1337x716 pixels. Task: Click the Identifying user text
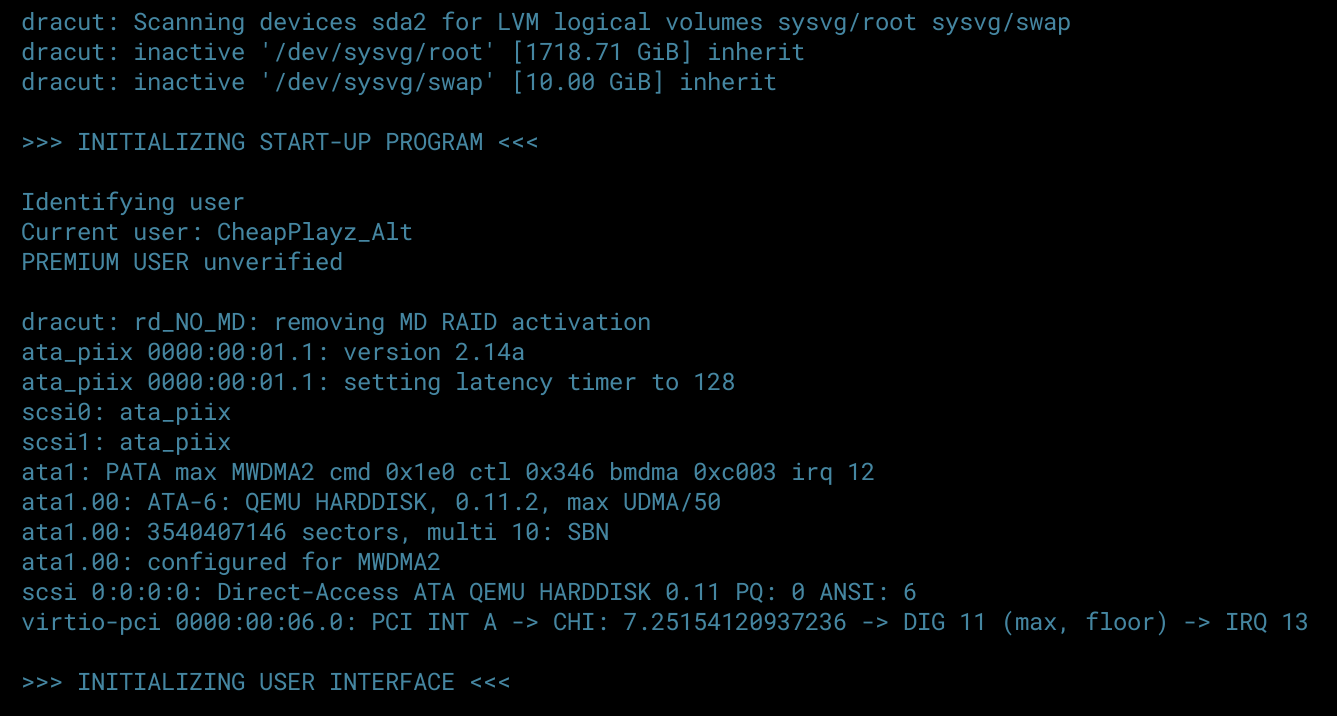point(133,202)
